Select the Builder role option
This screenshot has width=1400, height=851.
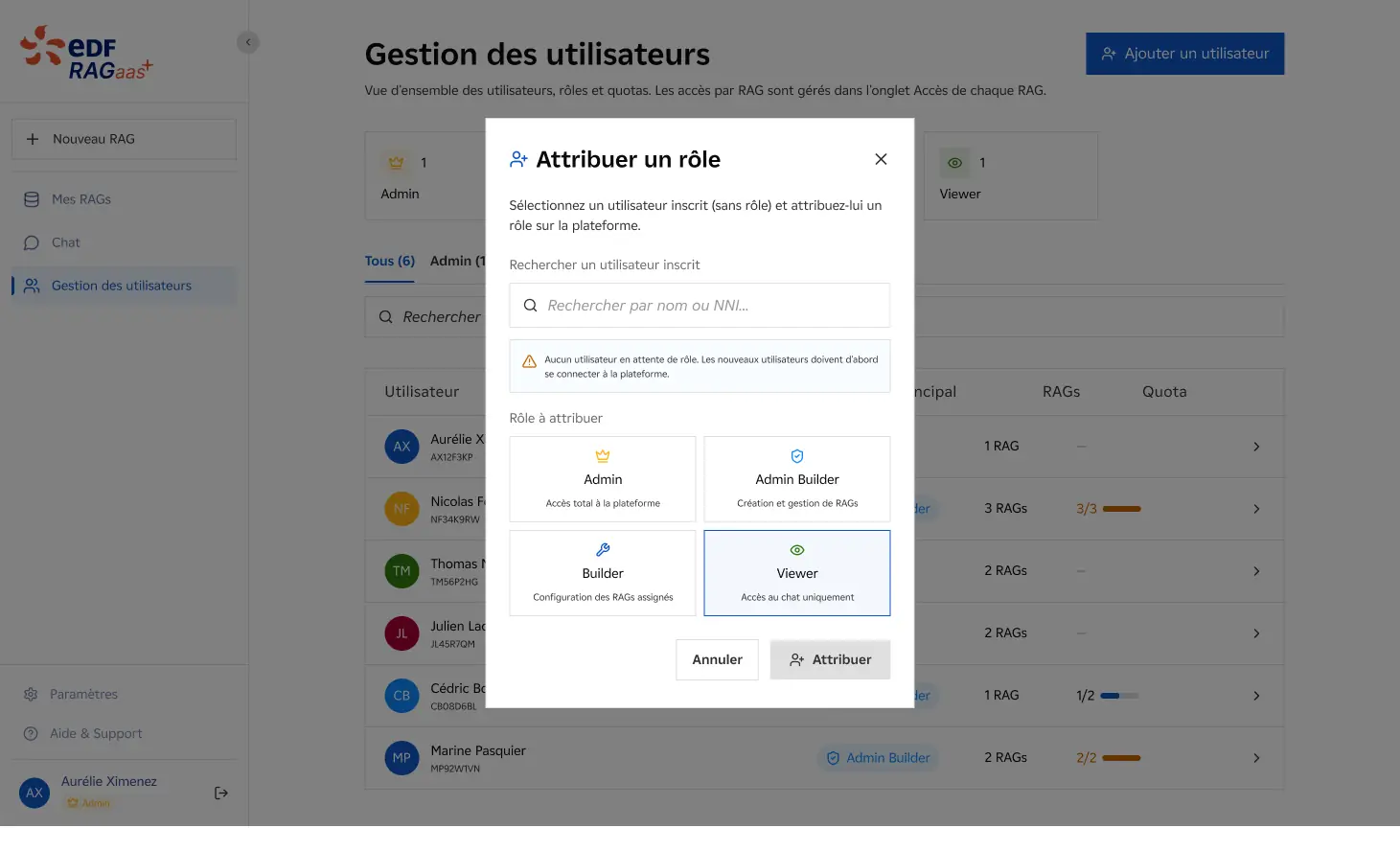pos(603,573)
